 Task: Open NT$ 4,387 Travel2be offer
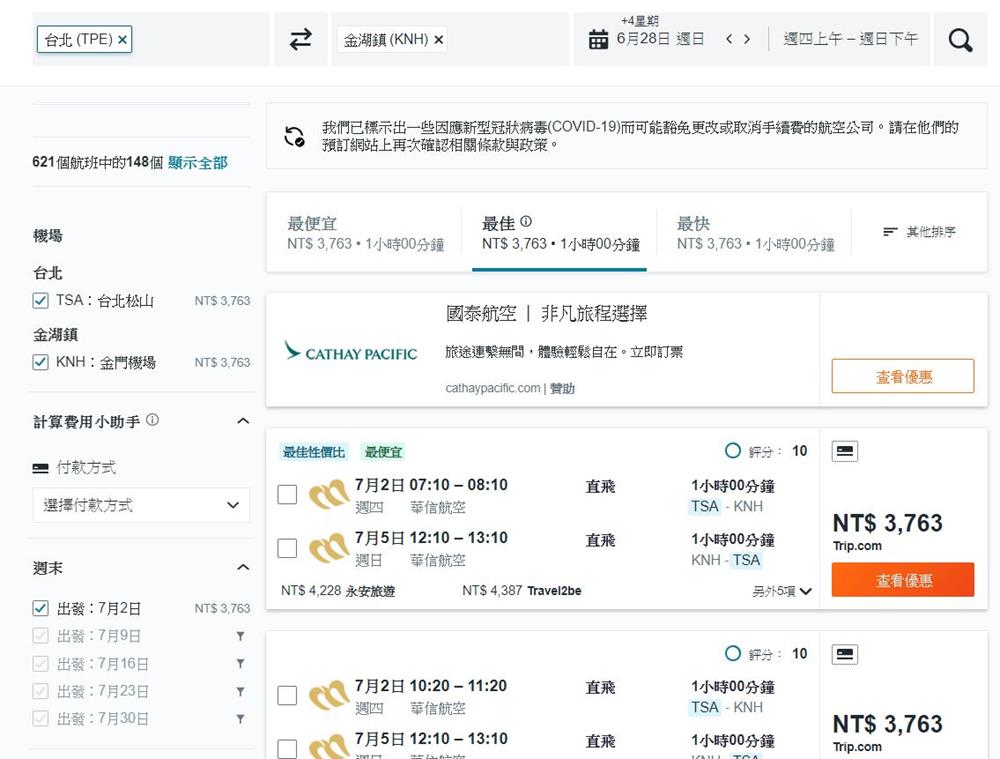[x=522, y=591]
